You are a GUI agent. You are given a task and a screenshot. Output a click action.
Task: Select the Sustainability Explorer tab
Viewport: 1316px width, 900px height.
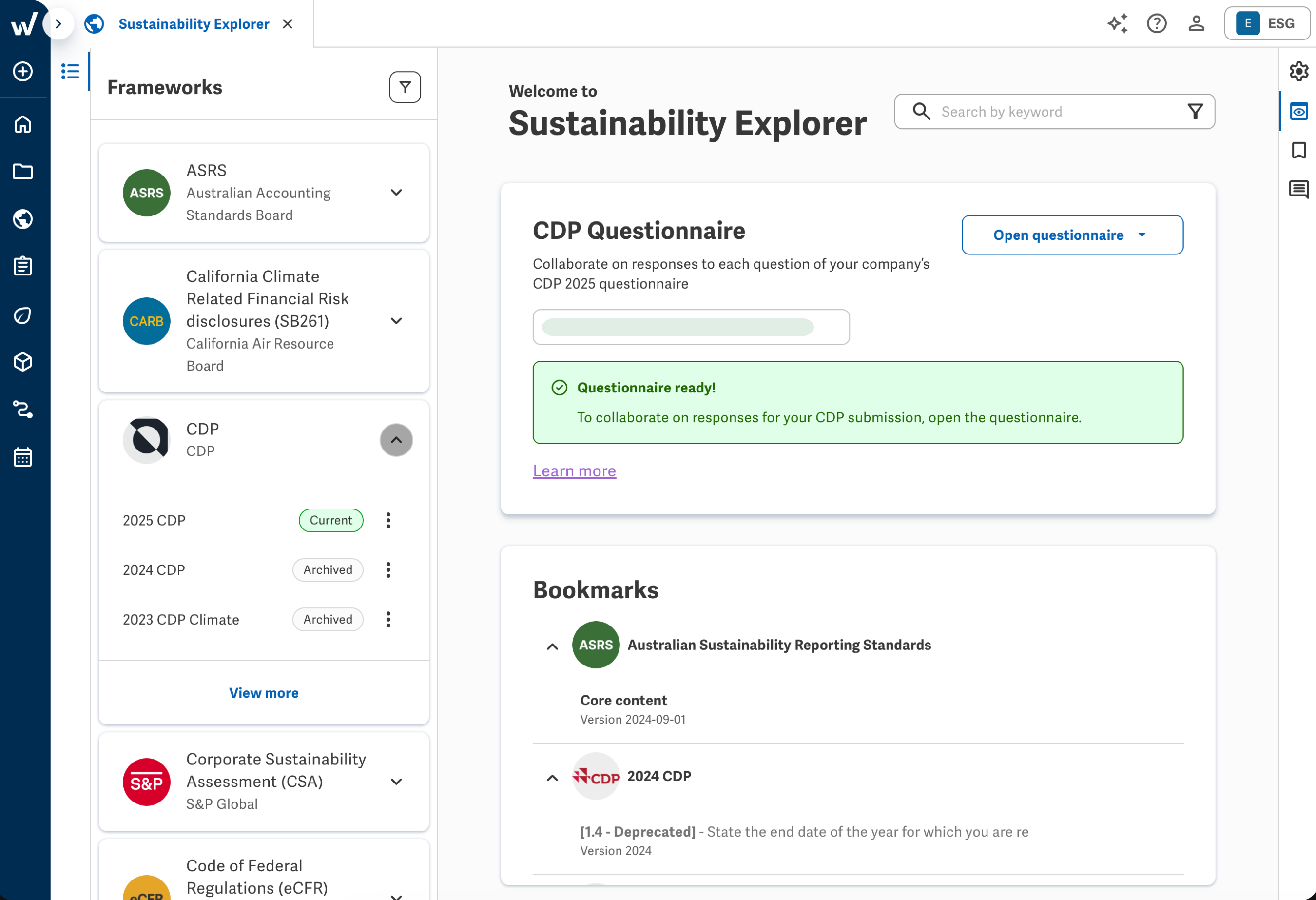coord(194,24)
